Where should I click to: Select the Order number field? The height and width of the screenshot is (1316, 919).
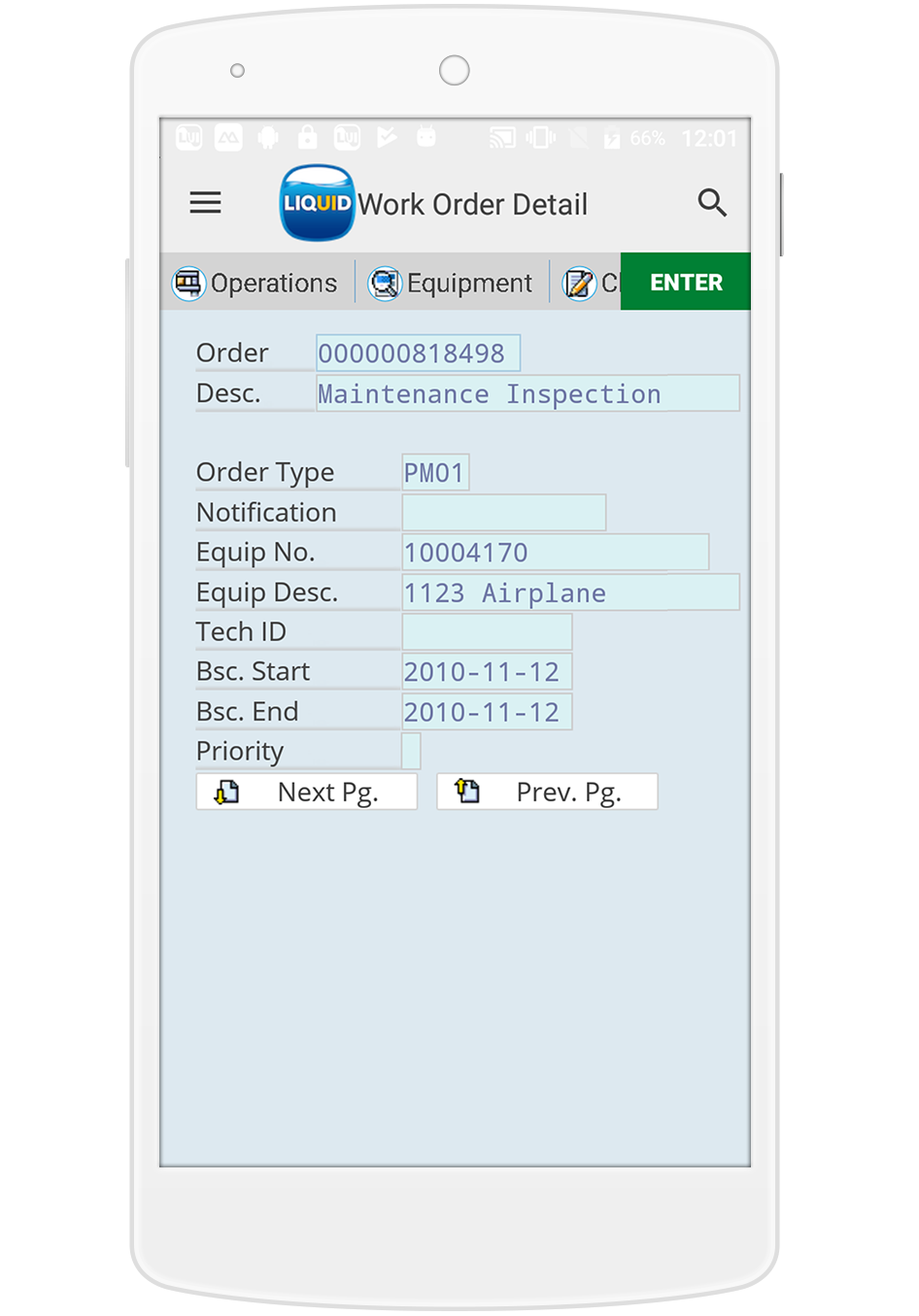(x=418, y=354)
